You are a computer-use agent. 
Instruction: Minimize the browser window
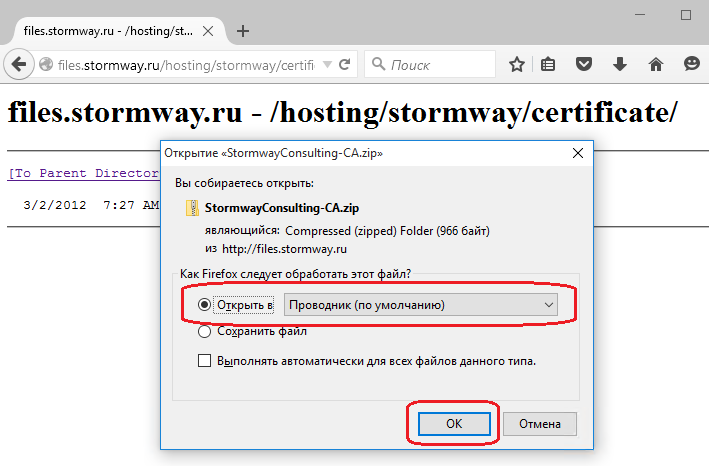(640, 15)
